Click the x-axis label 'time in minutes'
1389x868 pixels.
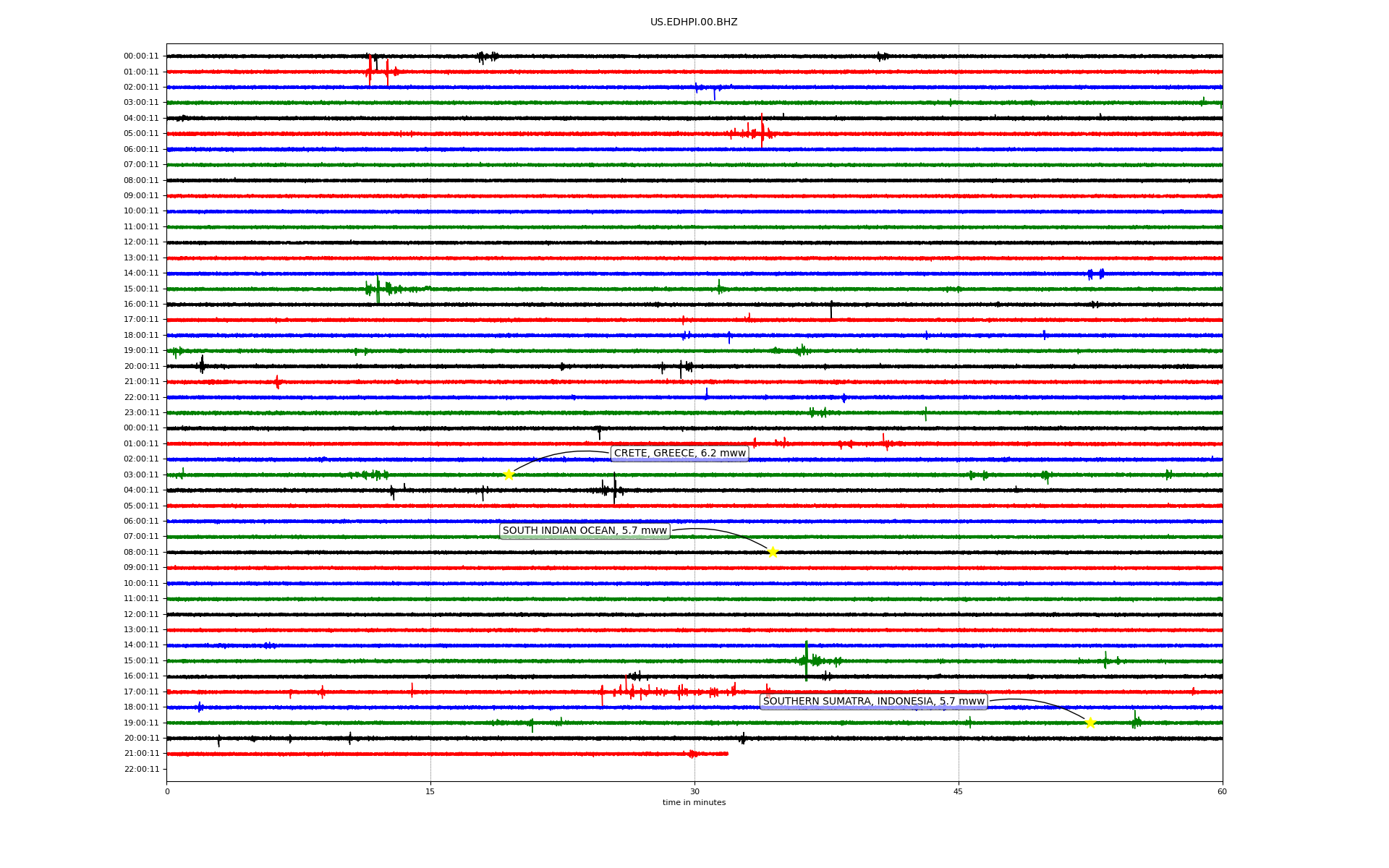tap(694, 803)
